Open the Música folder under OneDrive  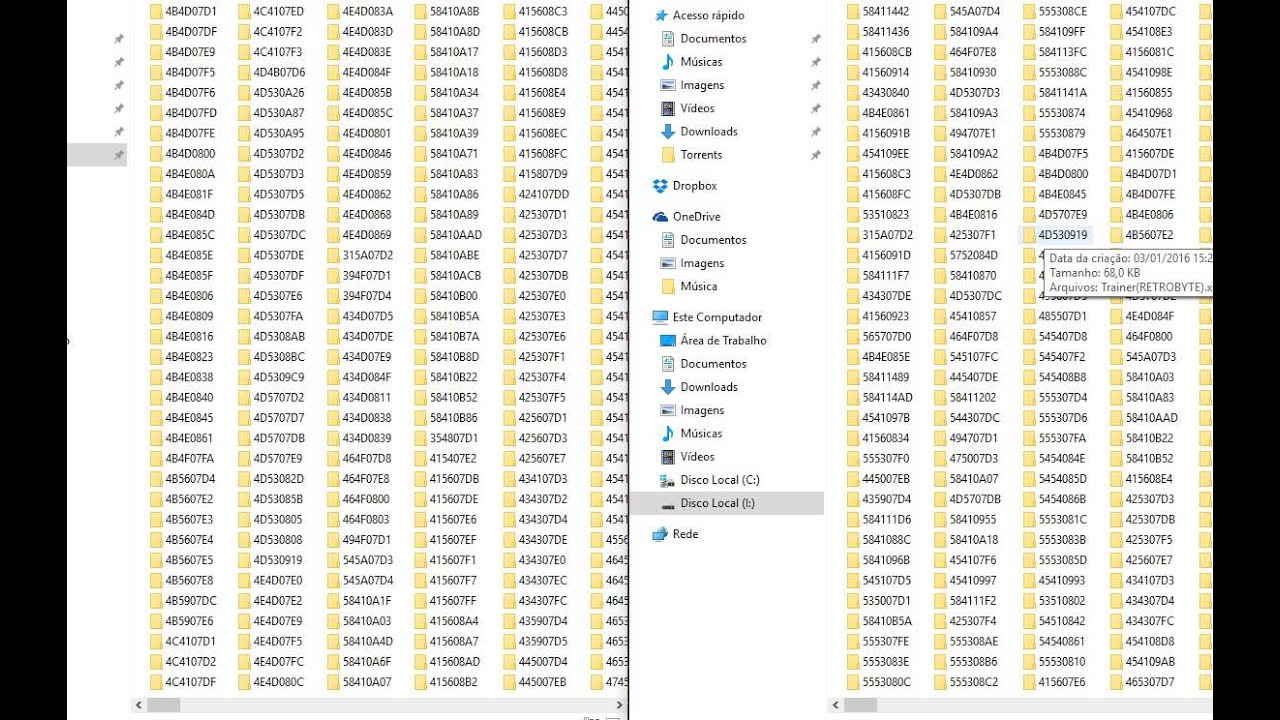pyautogui.click(x=698, y=286)
